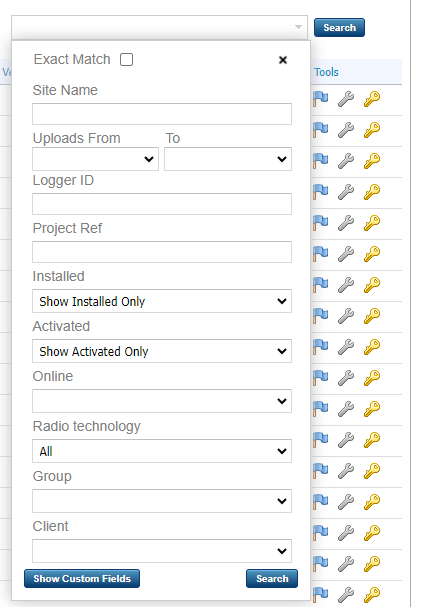The image size is (423, 607).
Task: Click the wrench icon in last row
Action: click(346, 594)
